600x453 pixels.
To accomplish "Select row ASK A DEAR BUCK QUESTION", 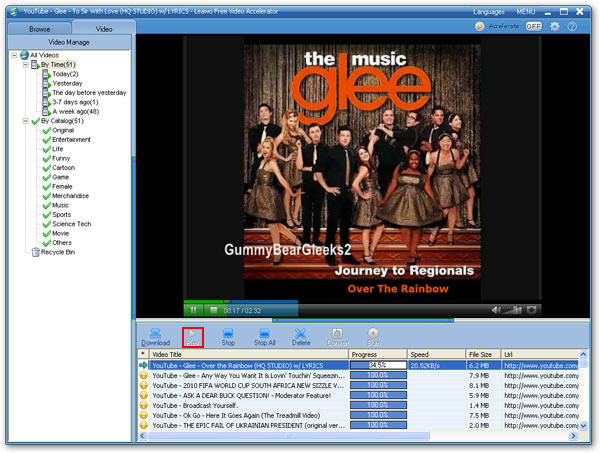I will click(359, 396).
